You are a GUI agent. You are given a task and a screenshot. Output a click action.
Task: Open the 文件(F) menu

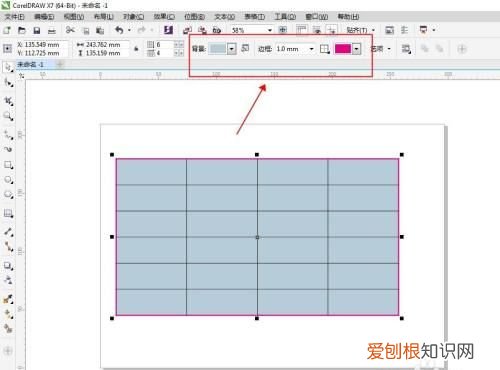15,16
